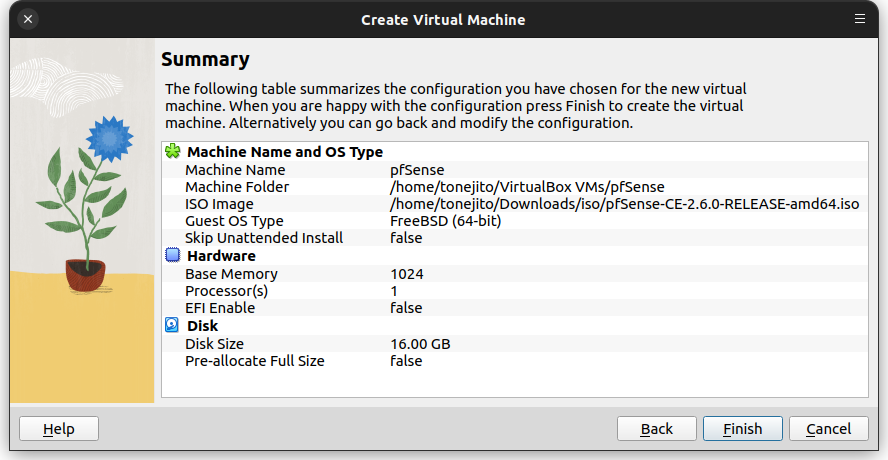Viewport: 888px width, 460px height.
Task: Click the VirtualBox VMs/pfSense folder path
Action: point(527,187)
